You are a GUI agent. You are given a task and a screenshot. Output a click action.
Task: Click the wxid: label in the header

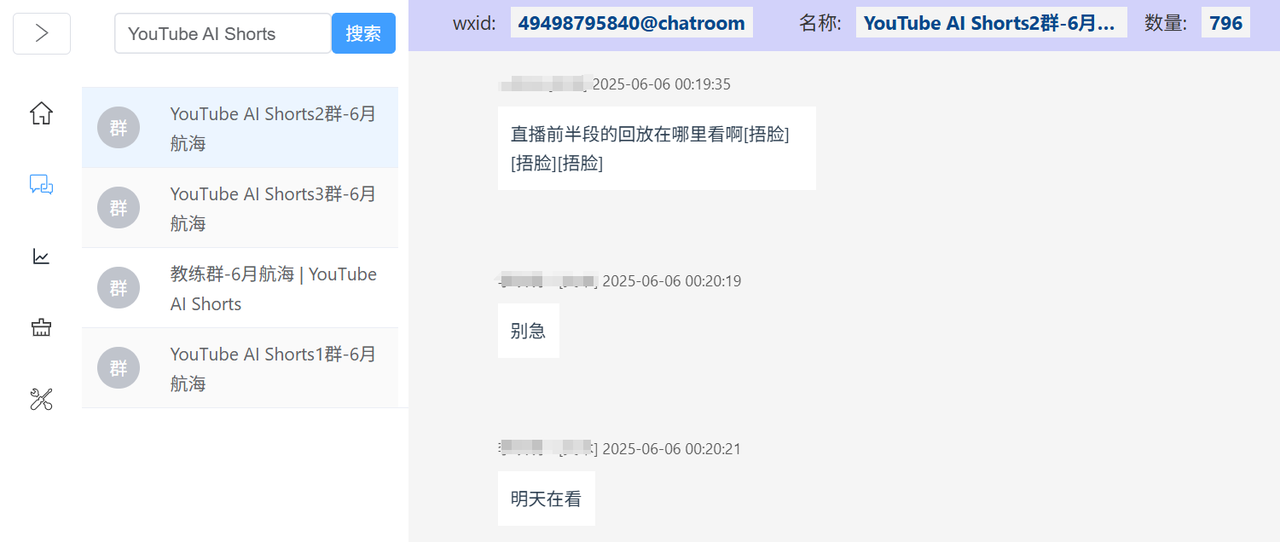474,23
